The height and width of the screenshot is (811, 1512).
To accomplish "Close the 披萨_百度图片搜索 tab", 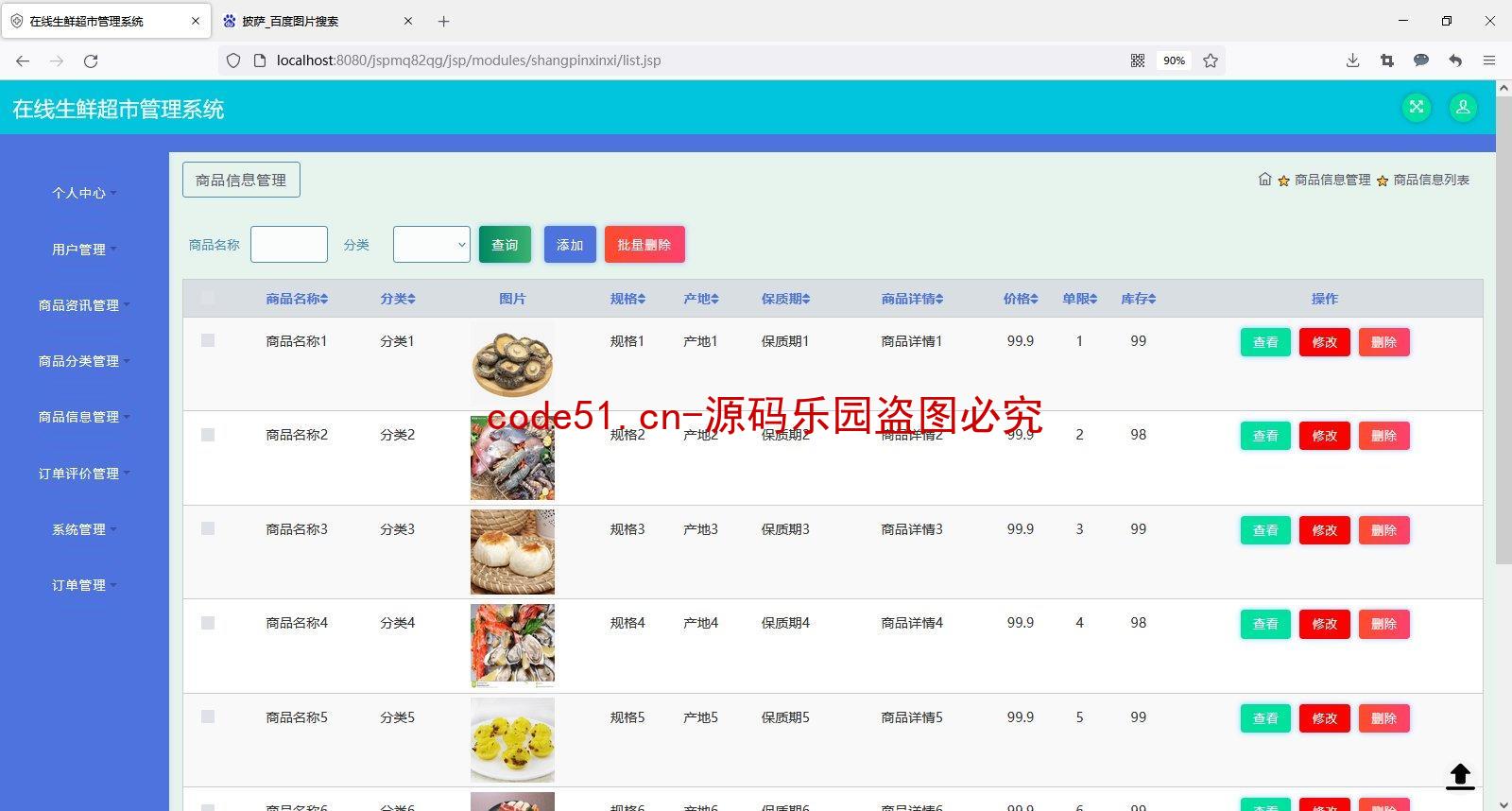I will [408, 21].
